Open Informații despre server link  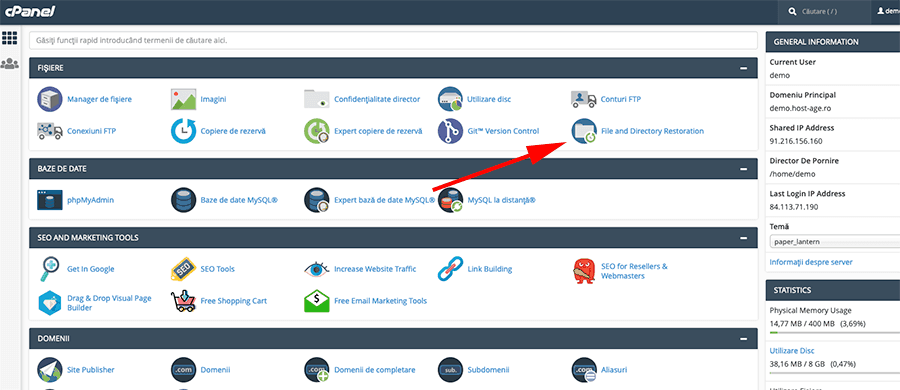point(810,262)
